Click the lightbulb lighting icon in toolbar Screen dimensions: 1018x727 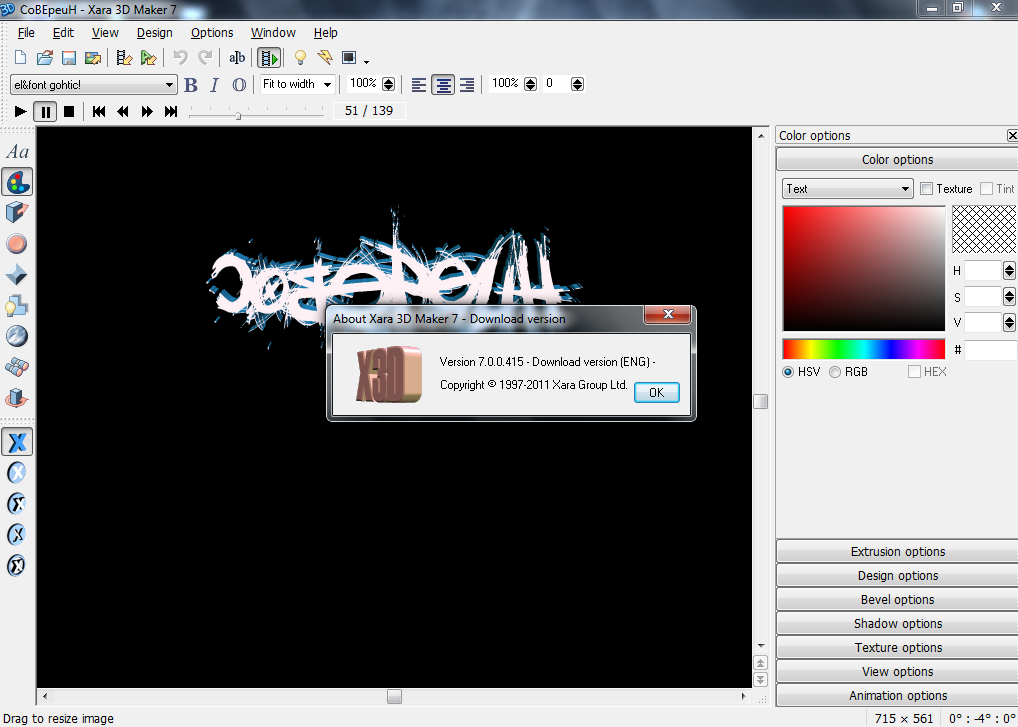pyautogui.click(x=299, y=58)
